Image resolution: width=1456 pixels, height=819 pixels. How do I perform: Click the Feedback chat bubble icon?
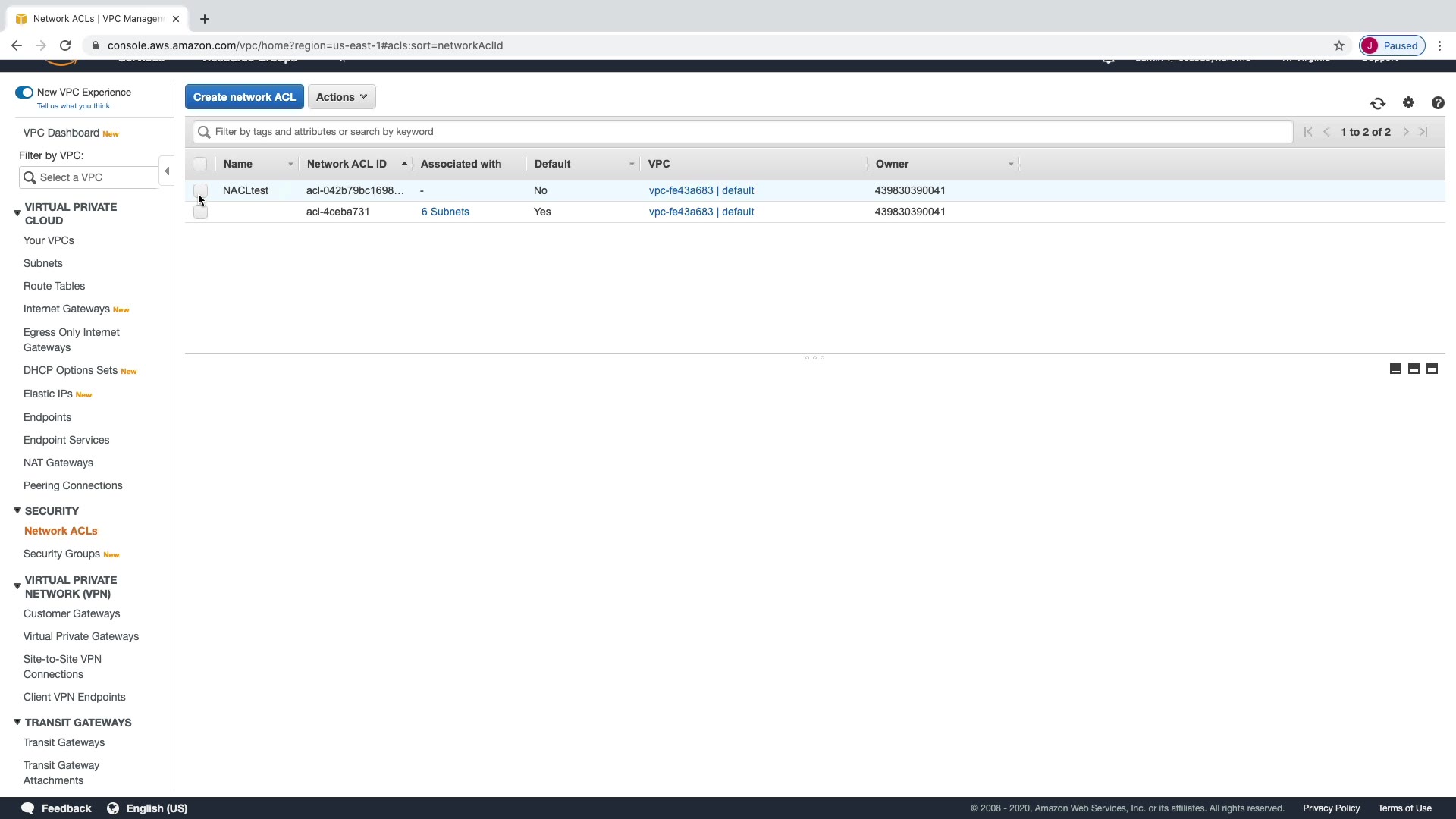28,808
